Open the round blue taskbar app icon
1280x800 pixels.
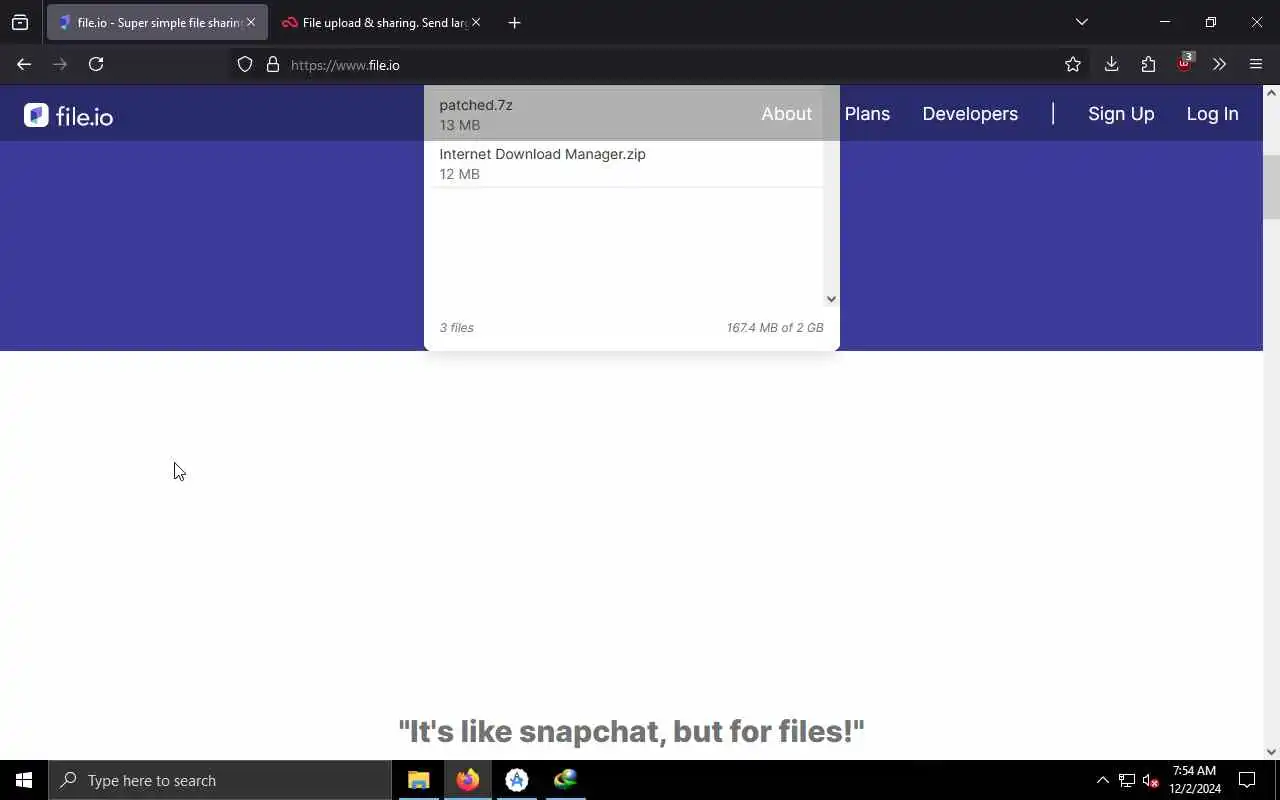pos(516,780)
